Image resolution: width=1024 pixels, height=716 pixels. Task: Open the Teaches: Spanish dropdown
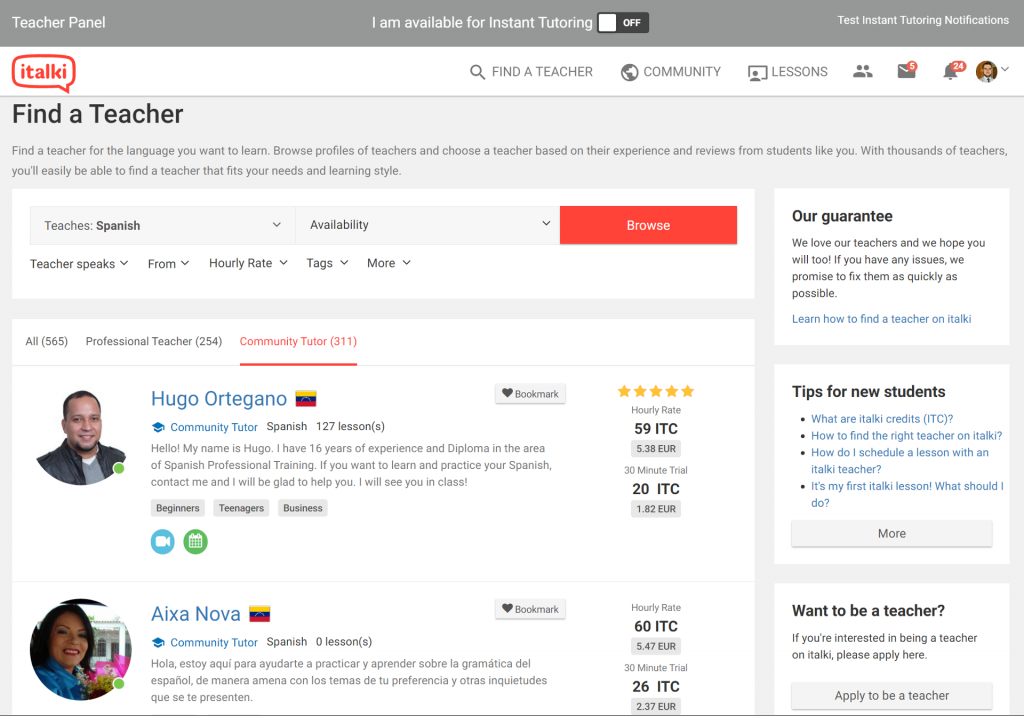pos(162,225)
